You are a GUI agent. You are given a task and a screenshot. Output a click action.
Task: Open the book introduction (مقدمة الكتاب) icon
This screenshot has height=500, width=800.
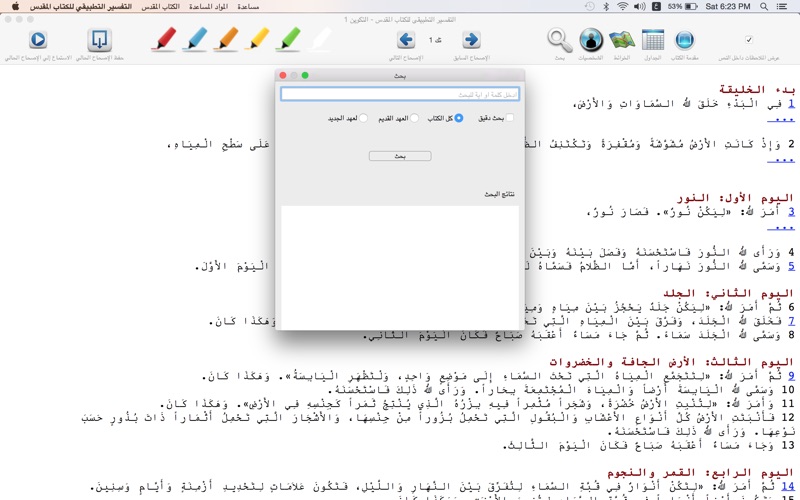[684, 39]
